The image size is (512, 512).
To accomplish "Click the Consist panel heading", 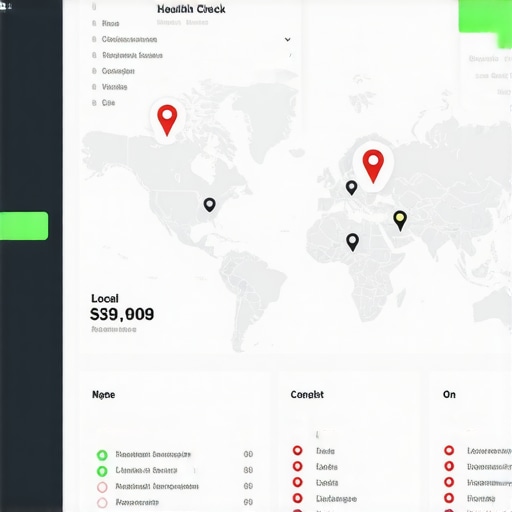I will 307,395.
